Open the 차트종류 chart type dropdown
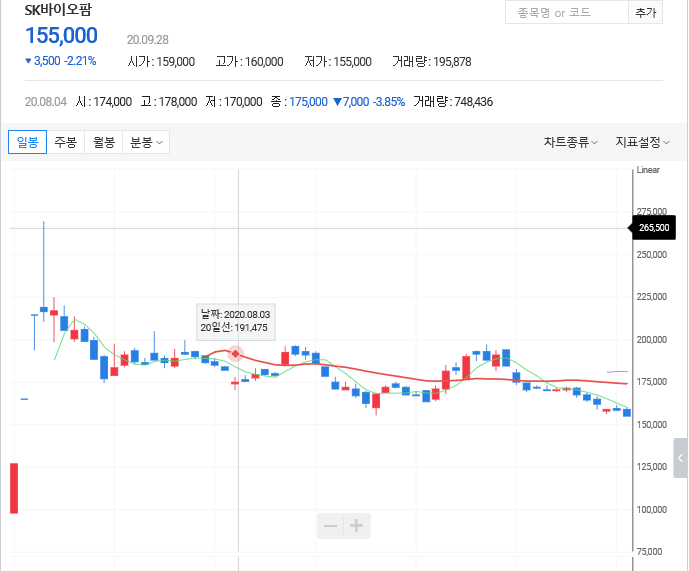The image size is (689, 571). coord(570,142)
